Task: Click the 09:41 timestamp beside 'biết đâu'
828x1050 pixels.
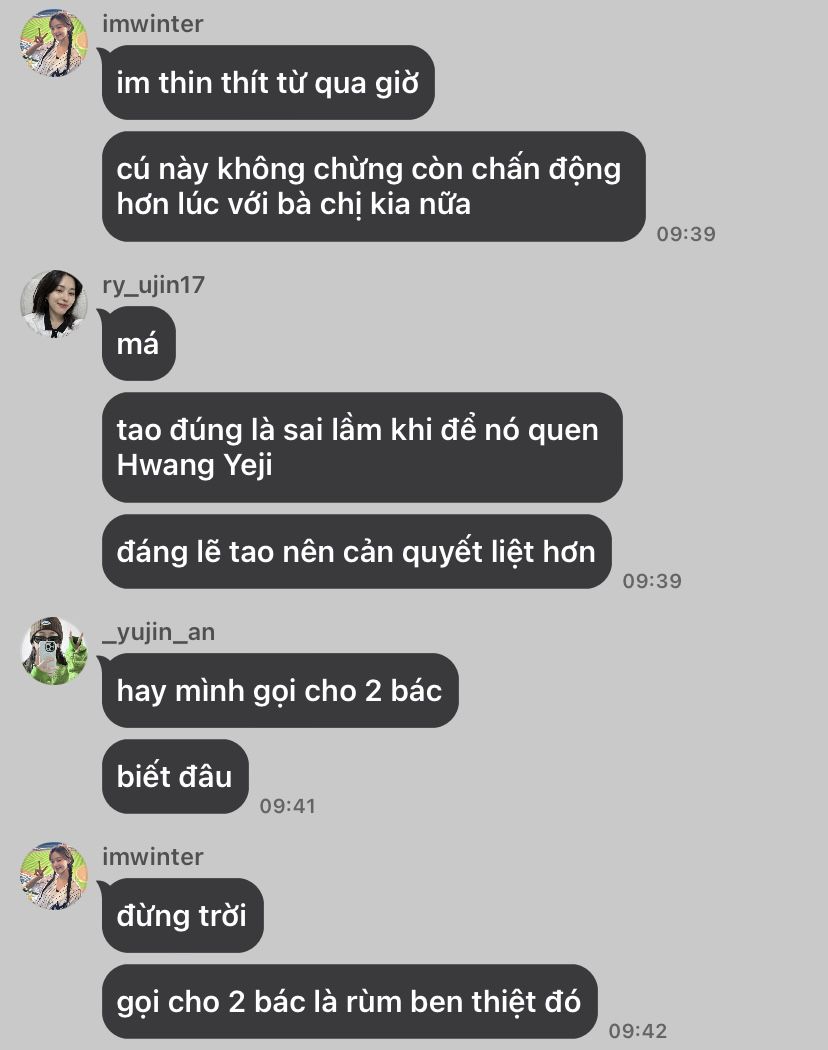Action: [287, 806]
